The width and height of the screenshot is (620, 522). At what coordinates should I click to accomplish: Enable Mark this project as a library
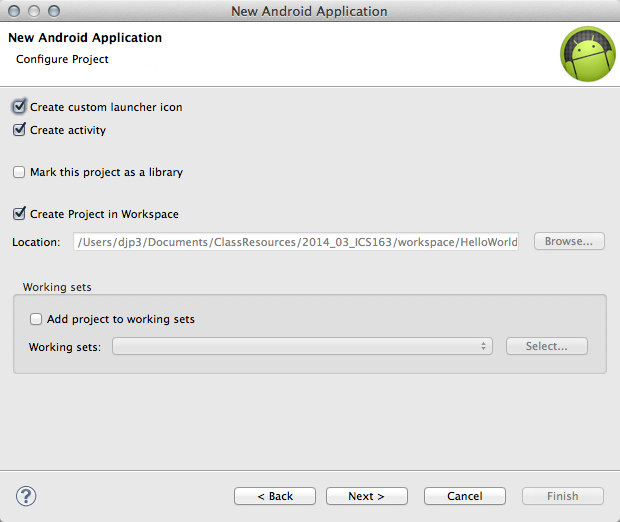pyautogui.click(x=19, y=172)
